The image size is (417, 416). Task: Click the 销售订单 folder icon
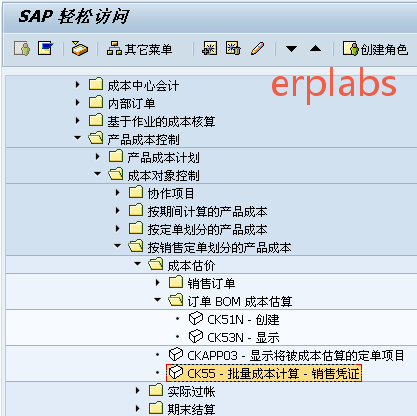176,282
